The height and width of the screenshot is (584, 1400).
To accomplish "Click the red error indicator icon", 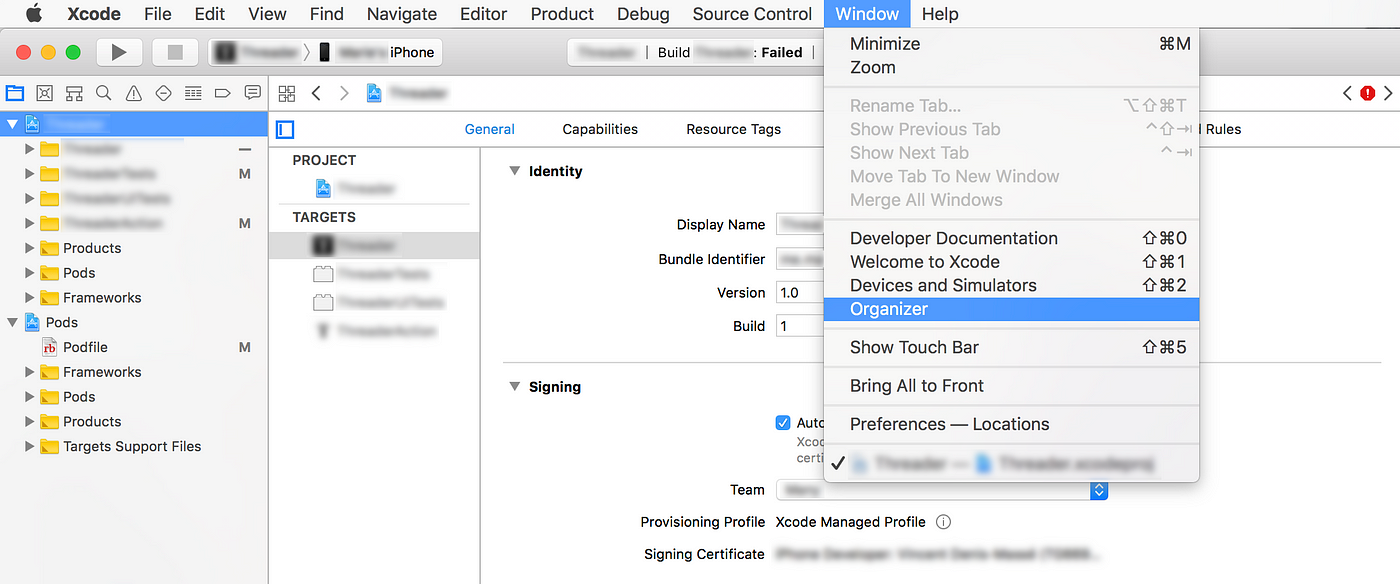I will point(1368,93).
